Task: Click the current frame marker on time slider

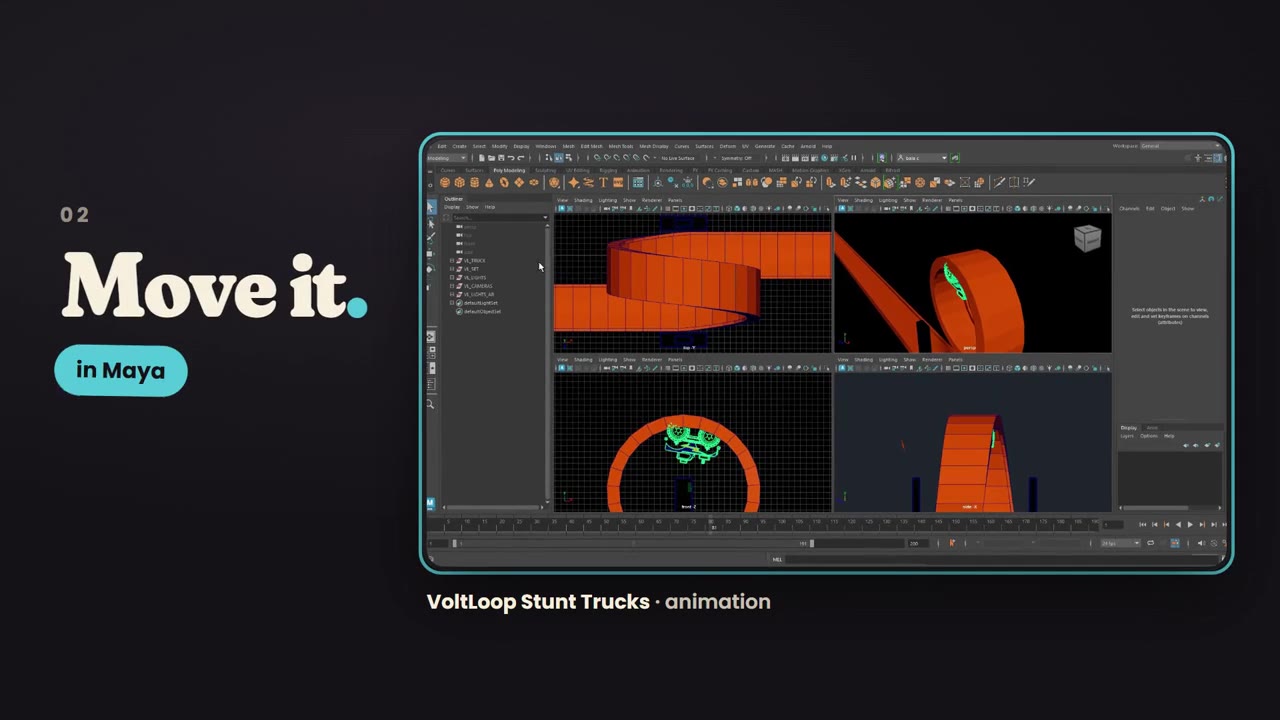Action: [x=713, y=524]
